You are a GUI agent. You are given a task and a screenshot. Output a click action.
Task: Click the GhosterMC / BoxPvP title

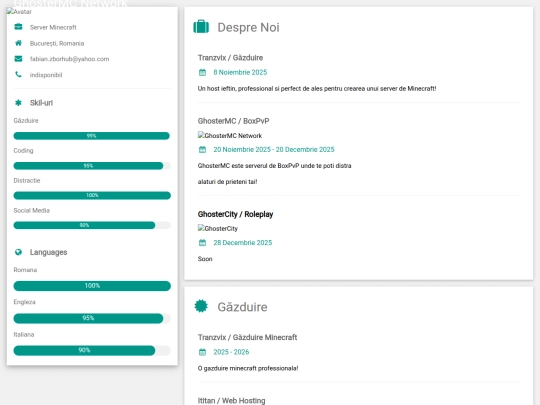(233, 121)
